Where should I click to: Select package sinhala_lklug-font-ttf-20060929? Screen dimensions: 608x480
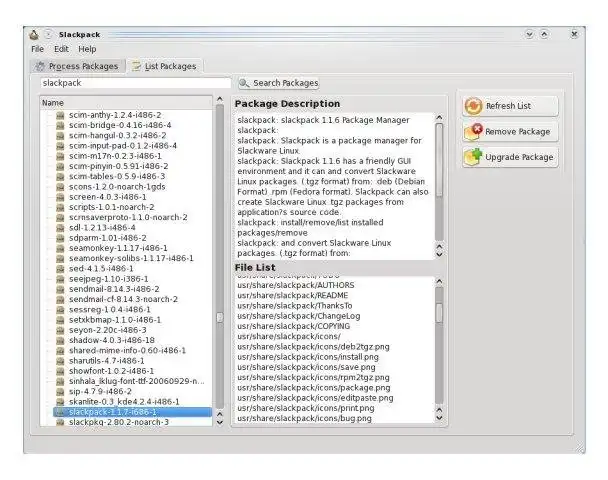click(x=137, y=381)
